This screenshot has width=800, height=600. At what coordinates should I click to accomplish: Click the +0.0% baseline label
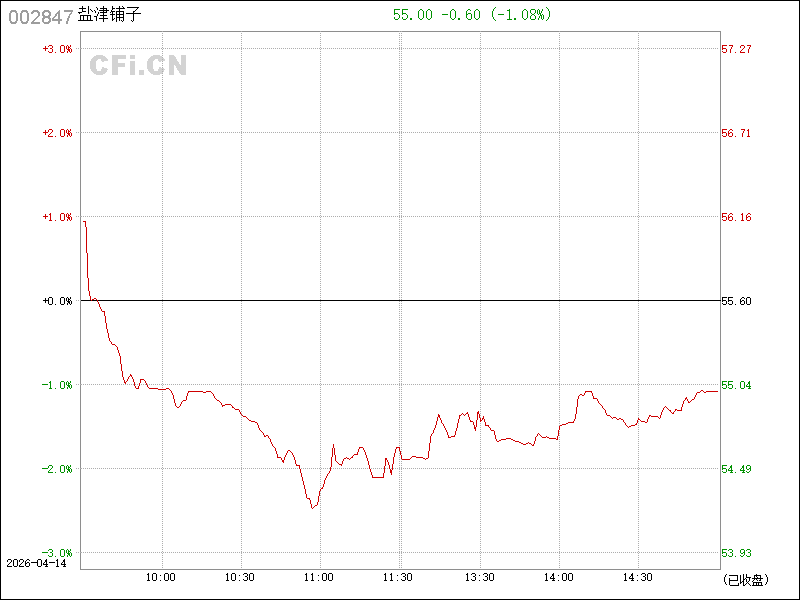[57, 301]
